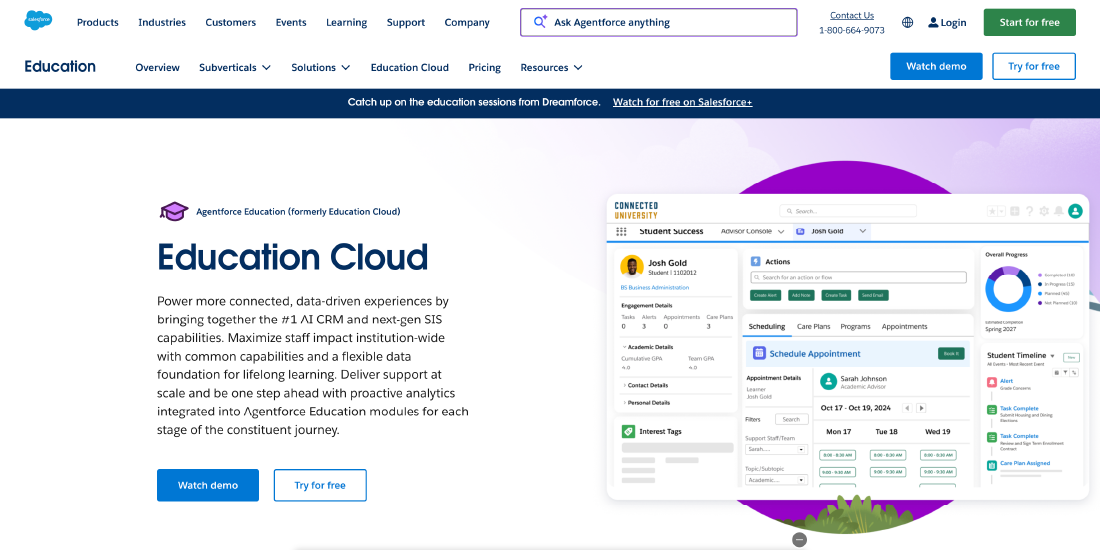Click the Login person icon
The width and height of the screenshot is (1100, 550).
(x=933, y=22)
